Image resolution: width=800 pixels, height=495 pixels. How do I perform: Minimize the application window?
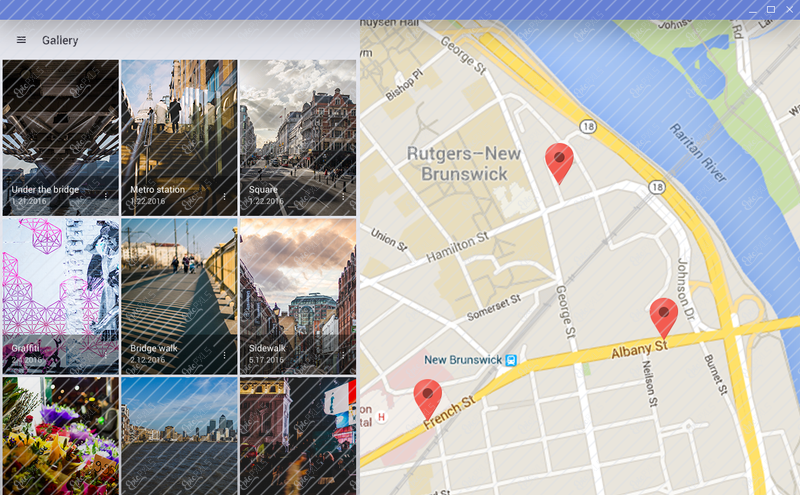(x=753, y=11)
